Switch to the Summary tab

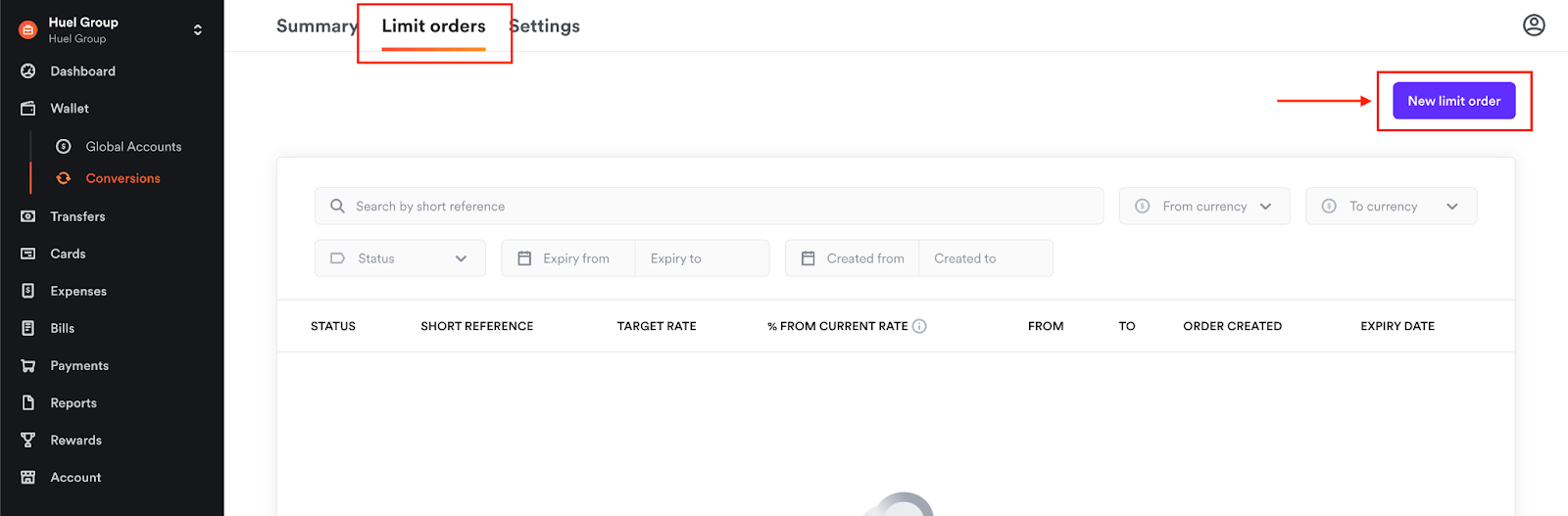tap(316, 26)
